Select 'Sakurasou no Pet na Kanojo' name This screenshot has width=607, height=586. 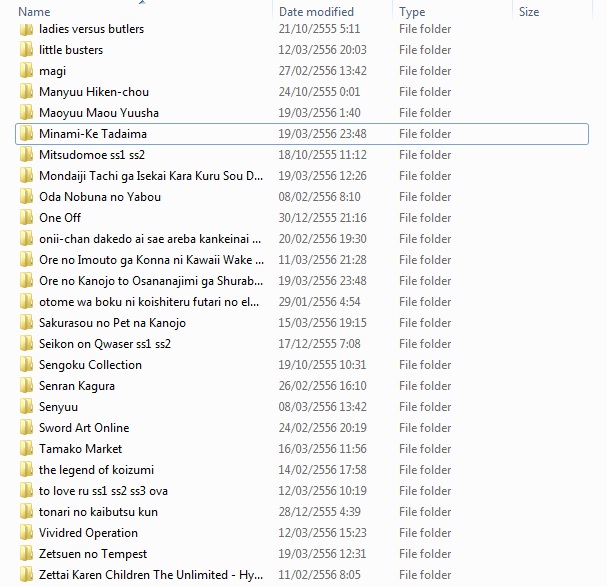pyautogui.click(x=112, y=323)
